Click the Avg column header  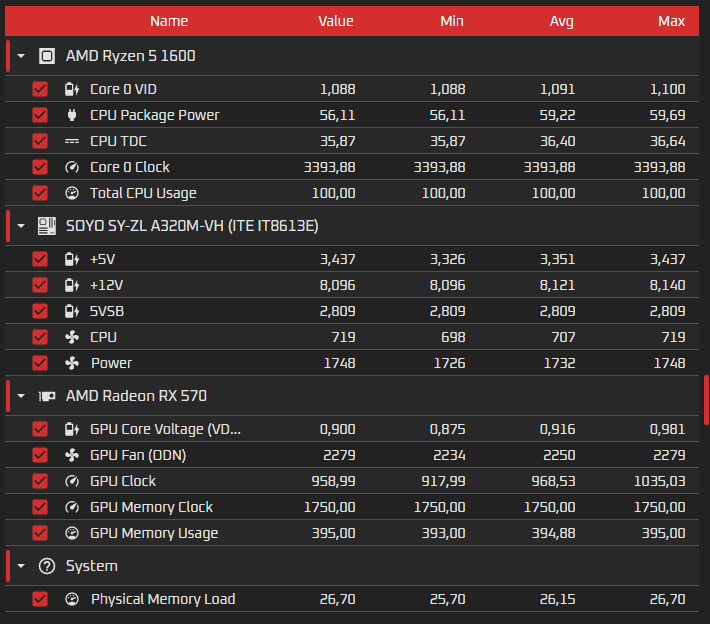pyautogui.click(x=561, y=21)
